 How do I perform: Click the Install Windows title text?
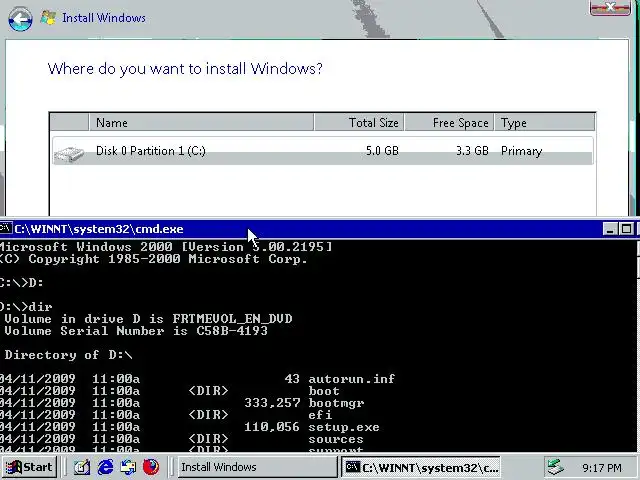coord(104,18)
